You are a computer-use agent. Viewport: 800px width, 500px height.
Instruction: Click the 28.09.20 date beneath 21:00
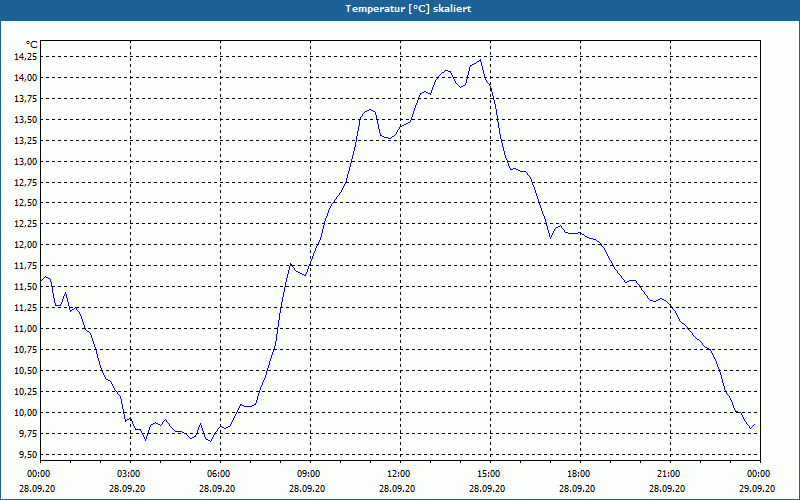pyautogui.click(x=667, y=488)
